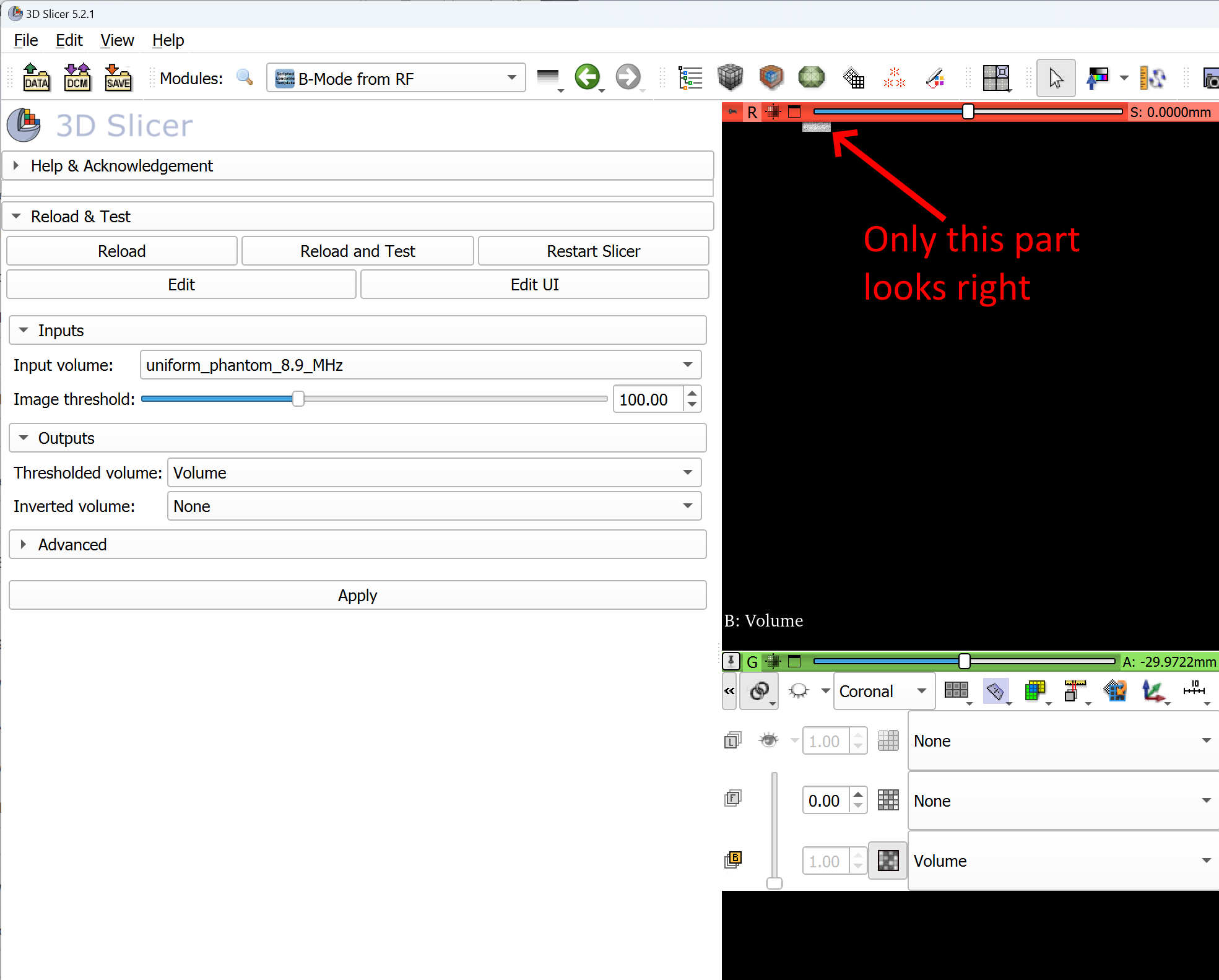Toggle link for the green slice view
1219x980 pixels.
point(759,691)
